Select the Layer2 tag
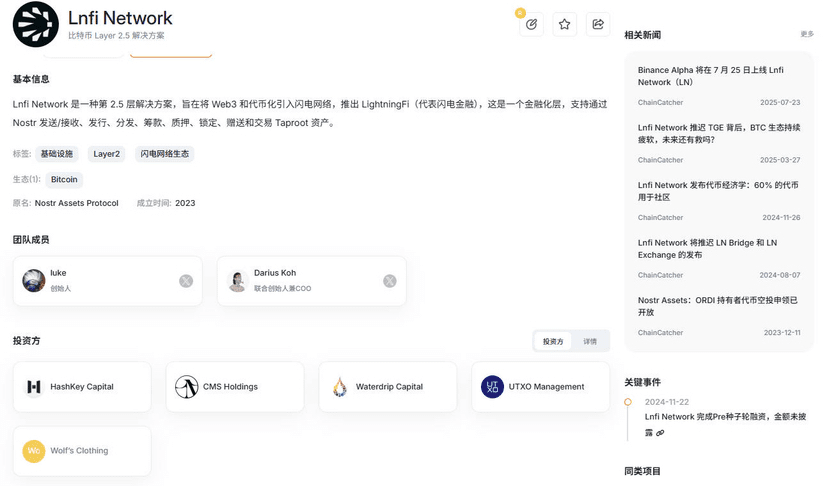Screen dimensions: 829x486 [x=106, y=154]
